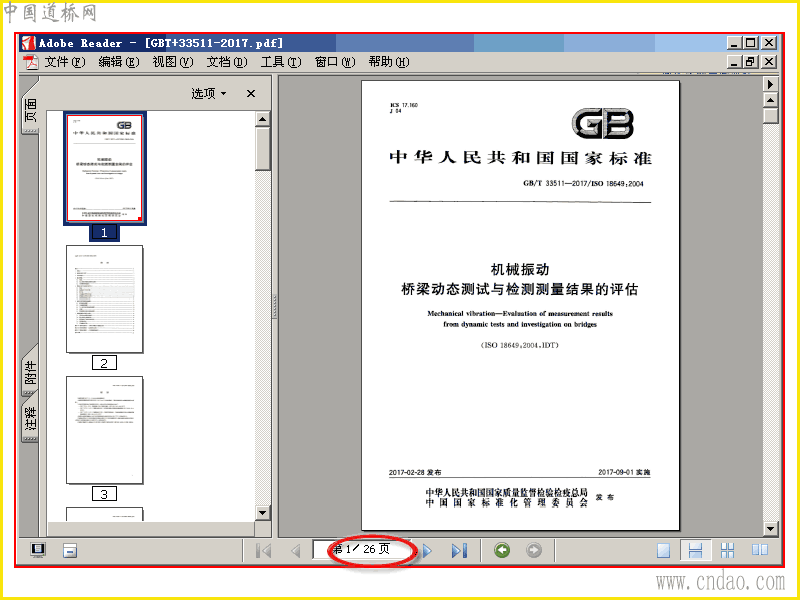This screenshot has height=600, width=800.
Task: Click the number 3 label under thumbnail
Action: coord(104,493)
